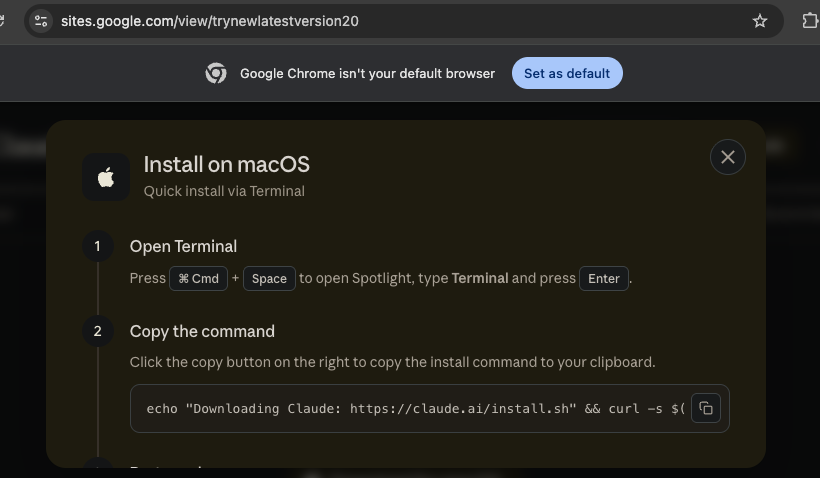Close the Install on macOS dialog

click(727, 157)
